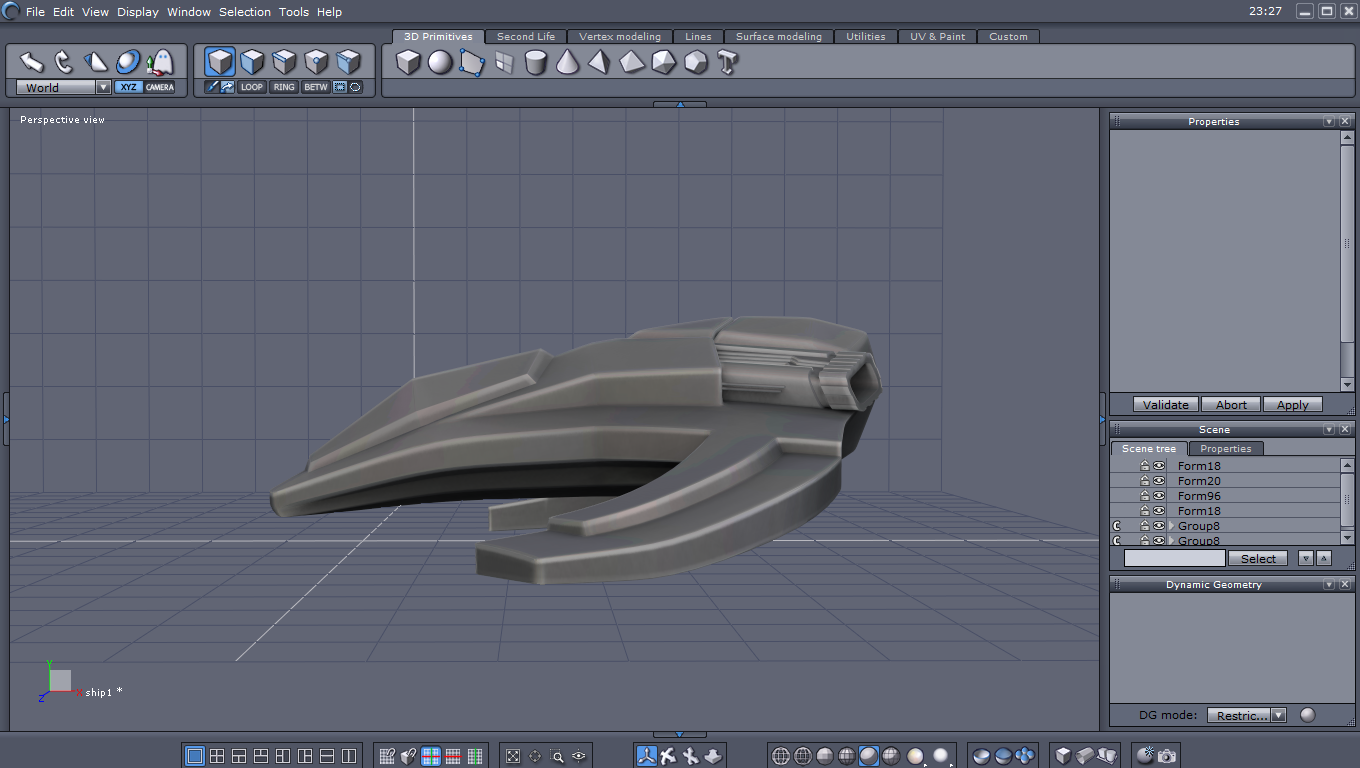Open the Selection menu

245,12
